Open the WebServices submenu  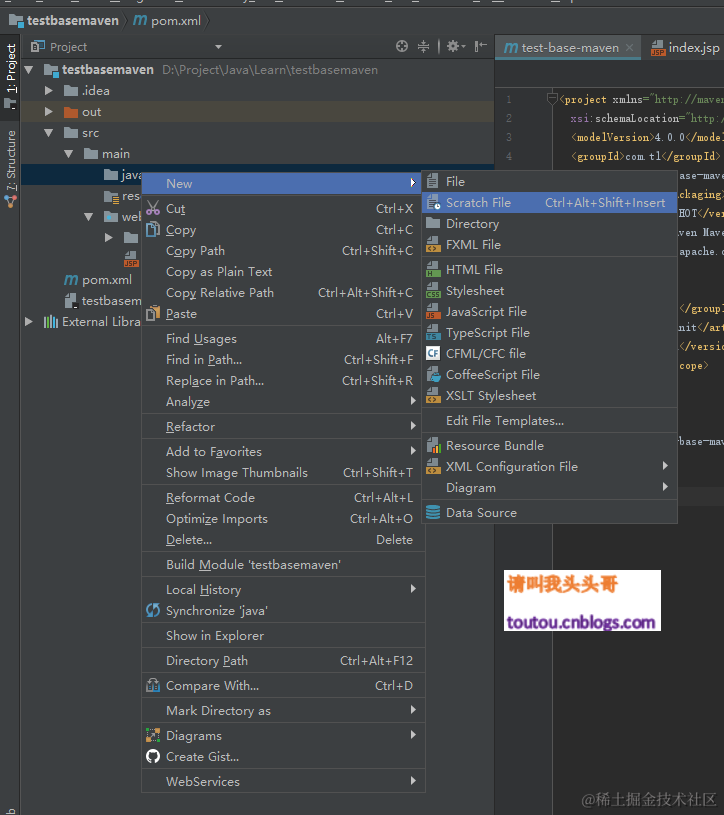point(283,781)
